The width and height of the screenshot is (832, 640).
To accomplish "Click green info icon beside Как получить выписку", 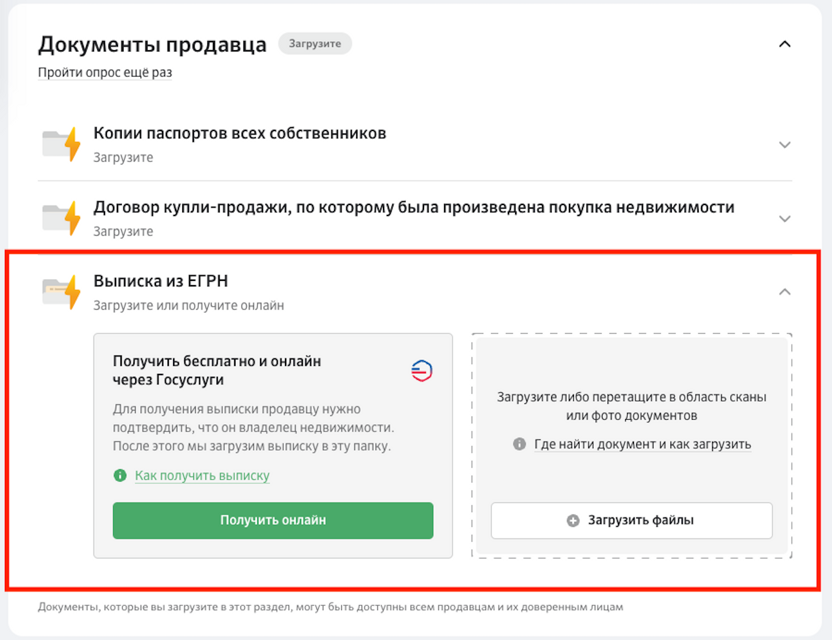I will 120,475.
